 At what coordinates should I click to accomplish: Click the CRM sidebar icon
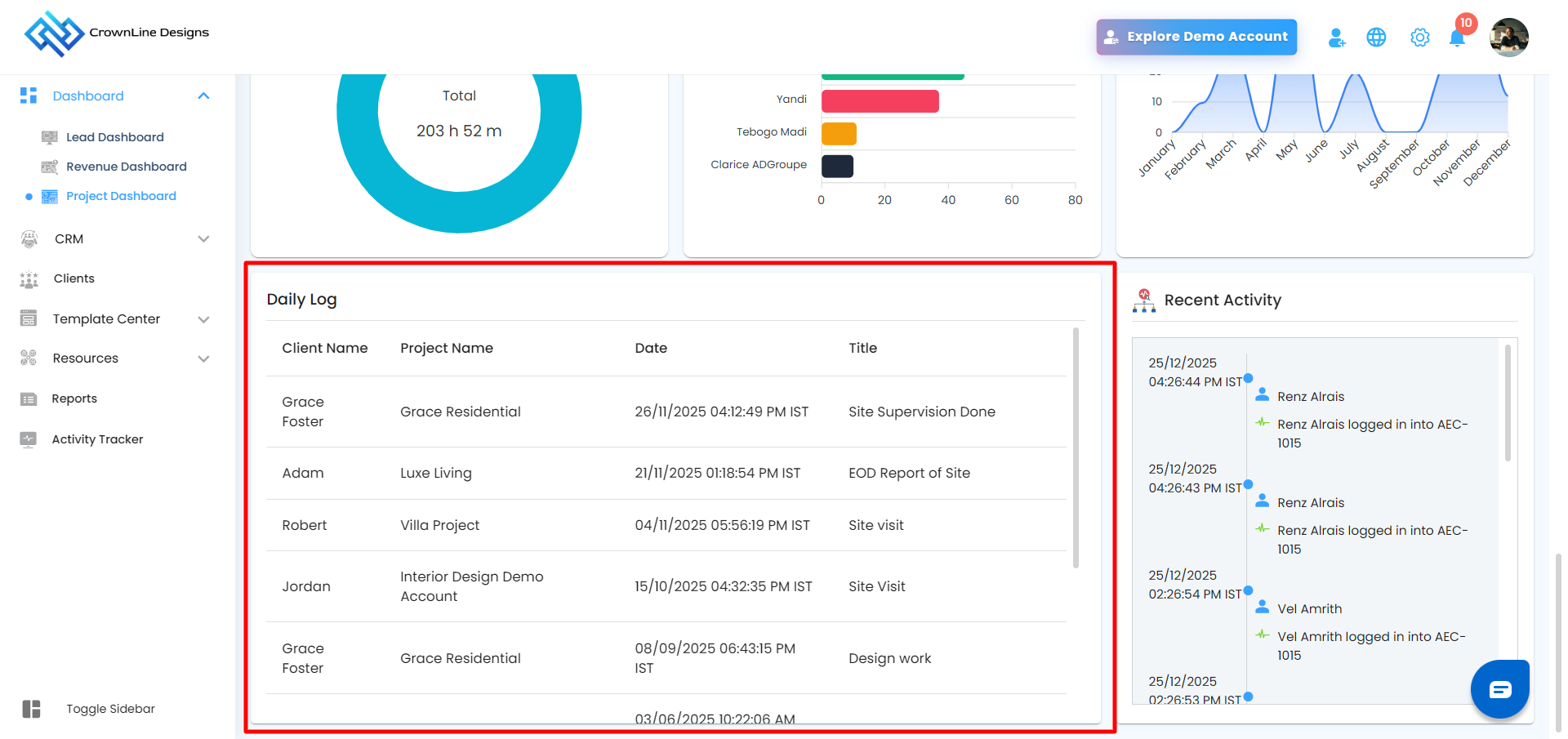[29, 238]
